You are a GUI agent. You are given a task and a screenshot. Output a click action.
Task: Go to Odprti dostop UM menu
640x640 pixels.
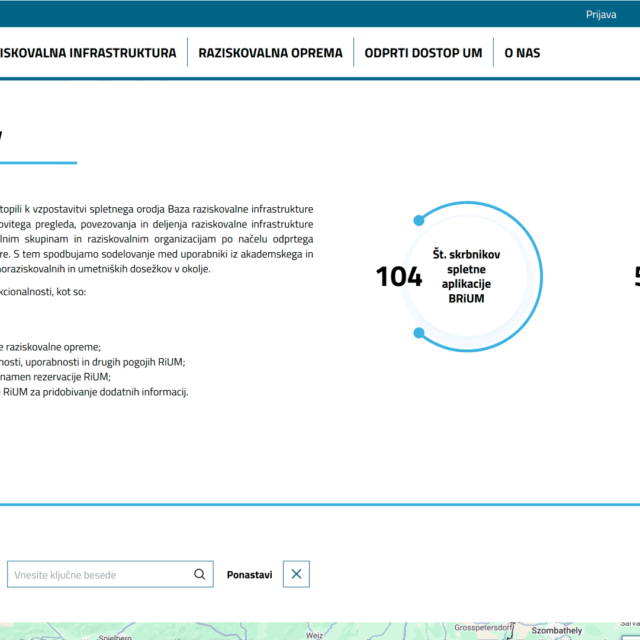click(x=423, y=53)
